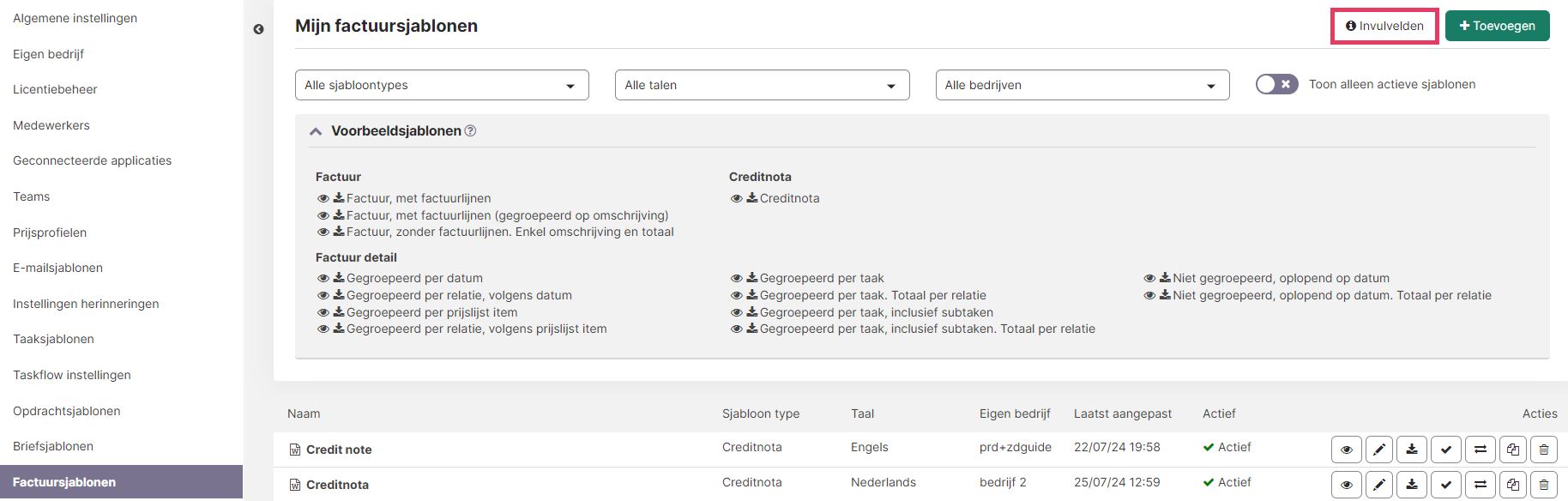This screenshot has height=501, width=1568.
Task: Preview 'Gegroepeerd per relatie, volgens prijslijst item'
Action: click(x=323, y=329)
